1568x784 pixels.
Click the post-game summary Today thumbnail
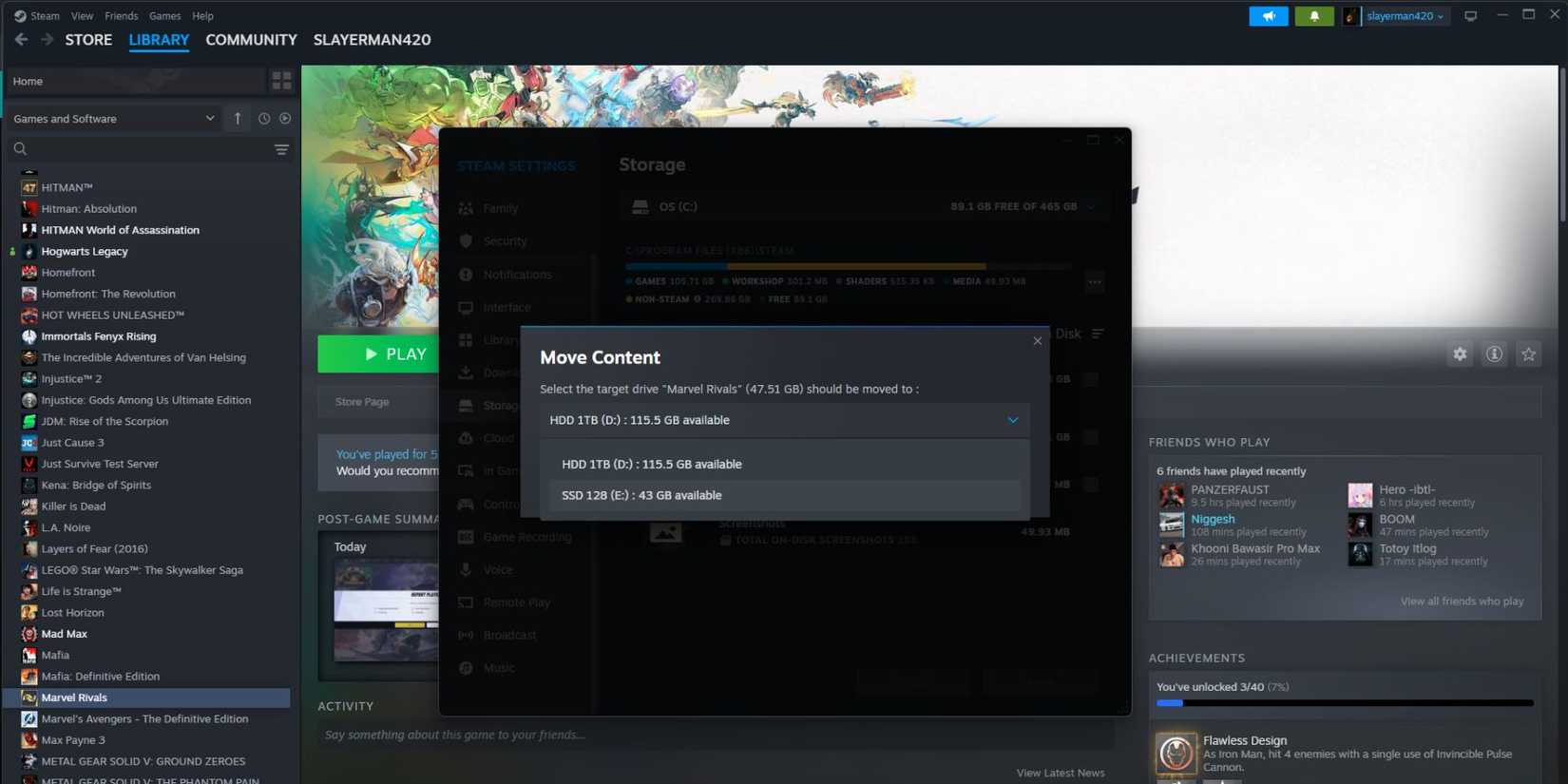(386, 610)
